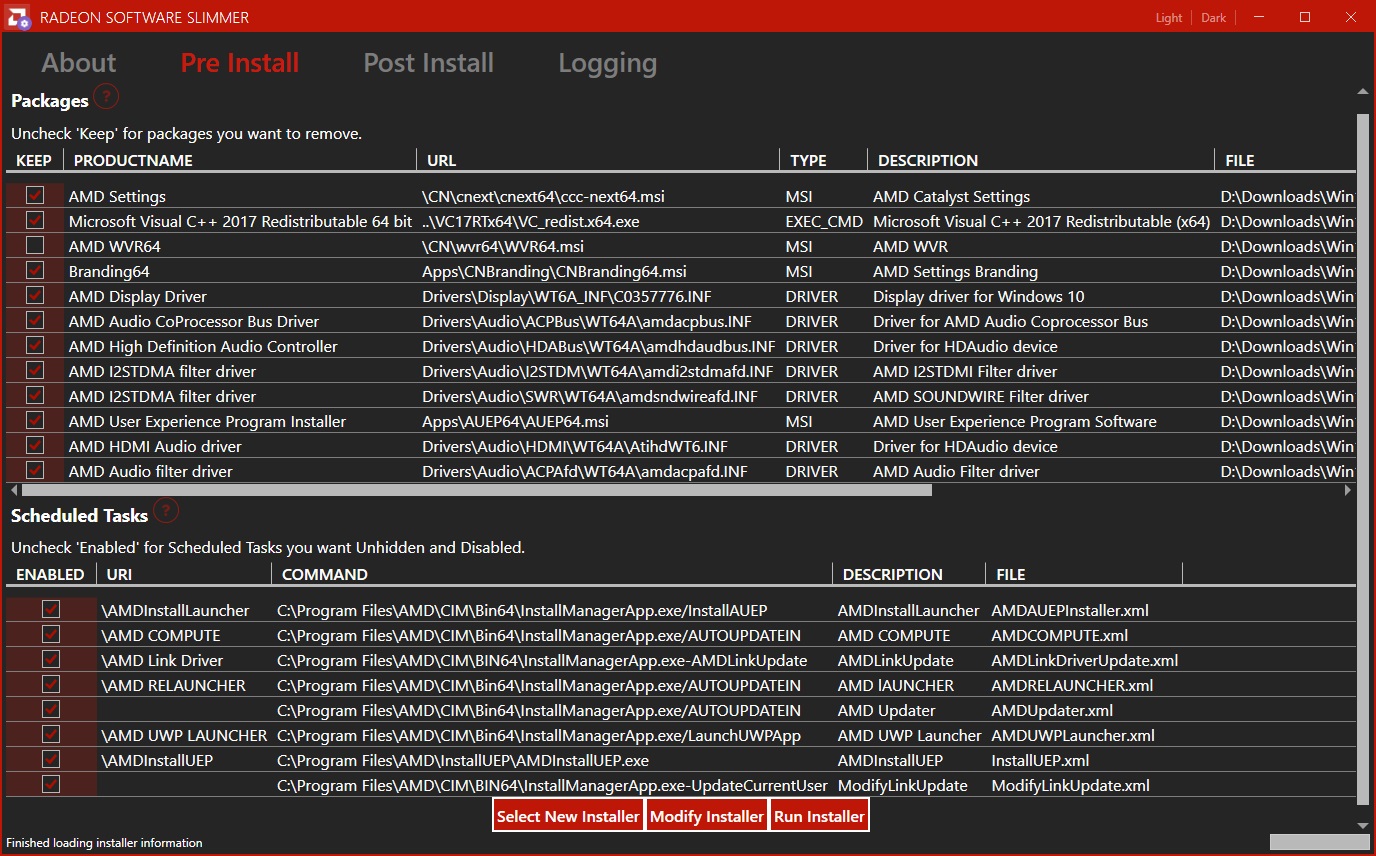Uncheck Keep for AMD HDMI Audio driver
This screenshot has height=856, width=1376.
(35, 446)
